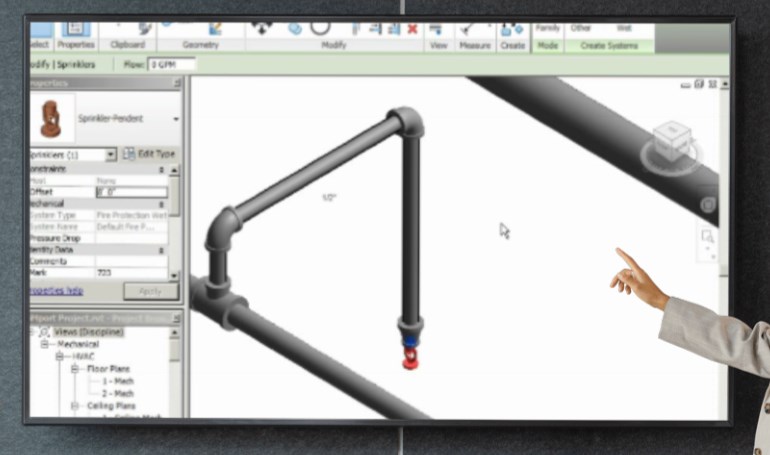770x455 pixels.
Task: Click the System Type Fire Protection Wet value
Action: pyautogui.click(x=132, y=215)
